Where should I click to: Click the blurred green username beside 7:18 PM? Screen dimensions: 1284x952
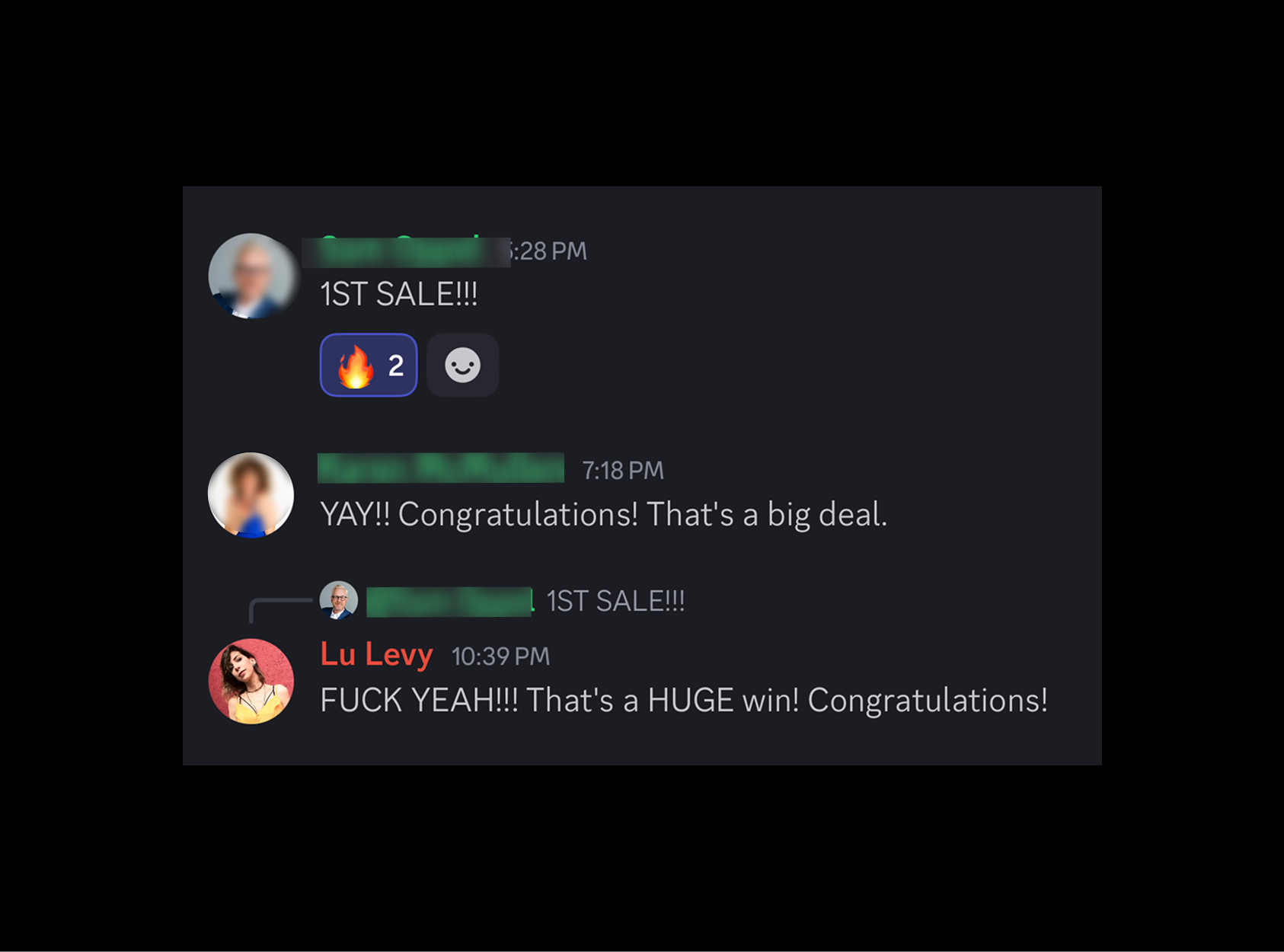[x=441, y=468]
